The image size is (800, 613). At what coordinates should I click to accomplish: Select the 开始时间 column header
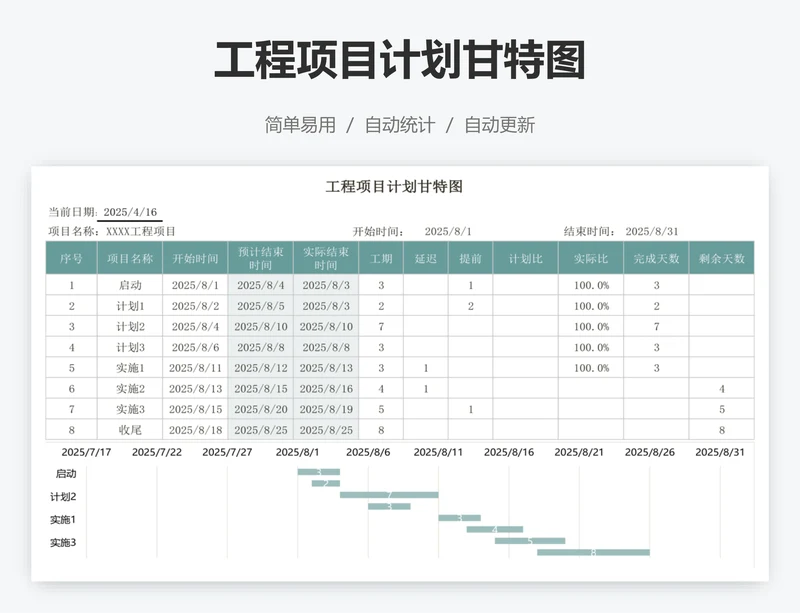(x=195, y=258)
